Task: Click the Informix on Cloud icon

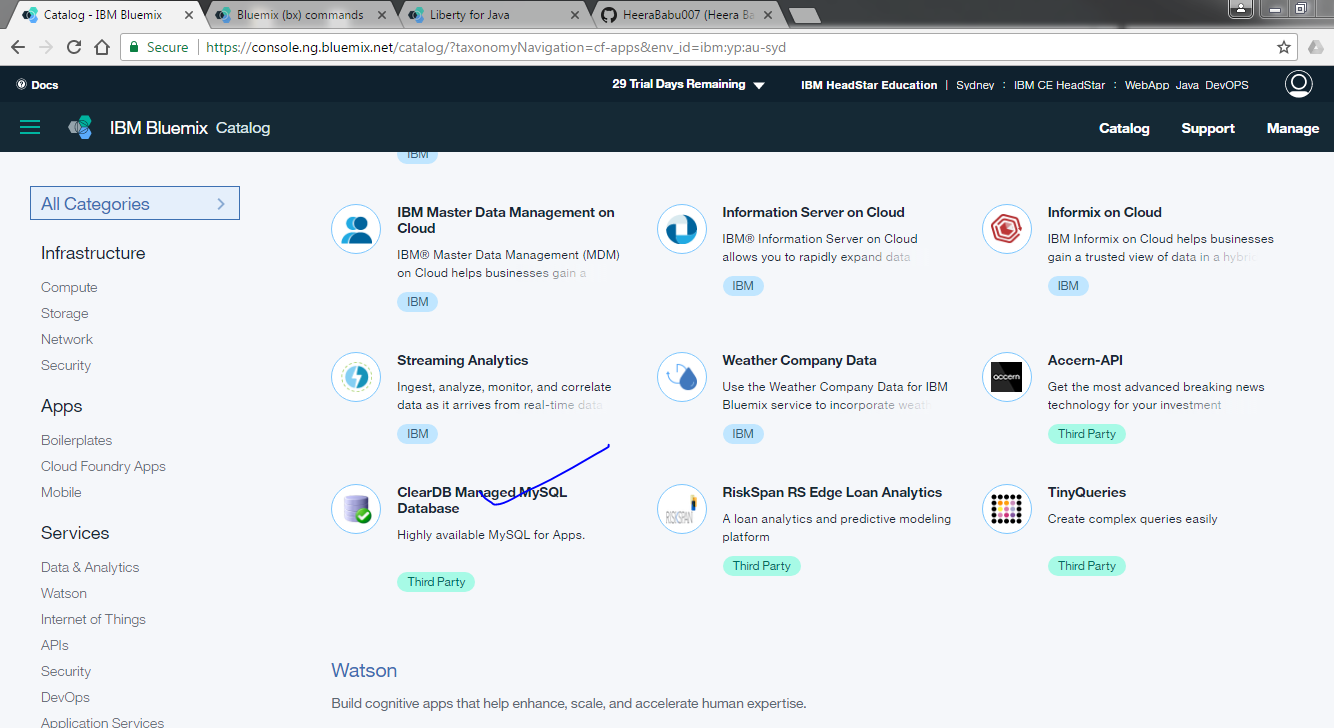Action: coord(1007,229)
